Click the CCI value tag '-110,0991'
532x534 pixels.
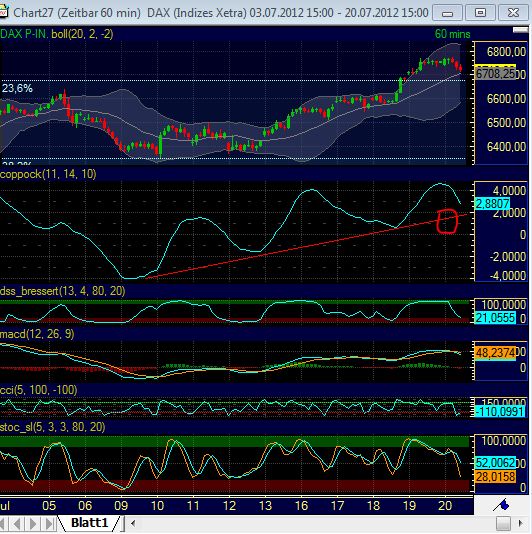(499, 412)
